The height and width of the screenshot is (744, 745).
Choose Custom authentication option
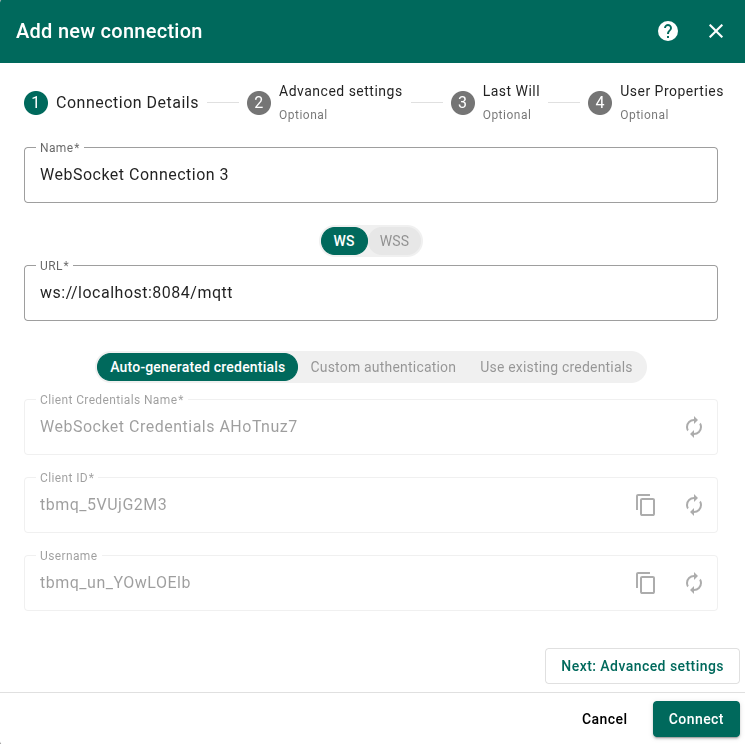pyautogui.click(x=383, y=367)
